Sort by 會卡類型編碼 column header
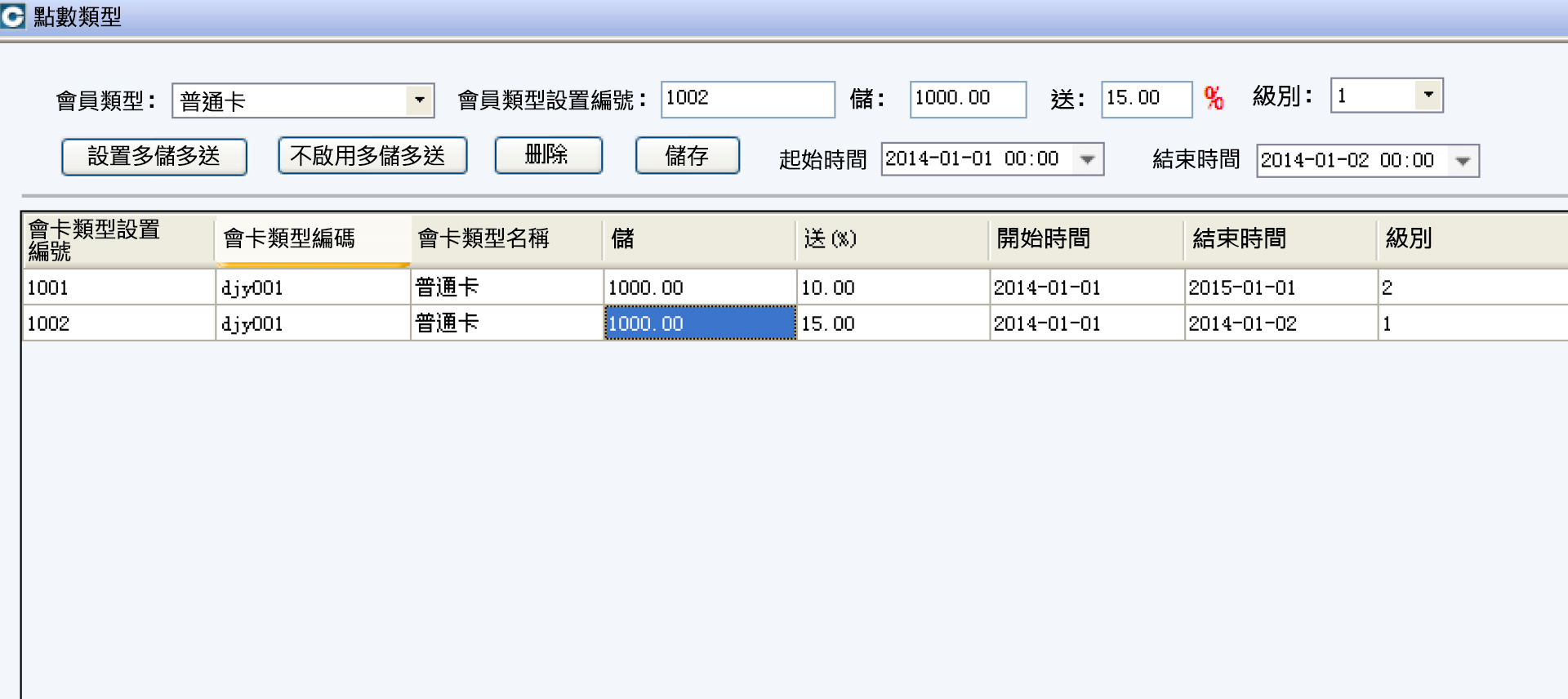 pos(313,239)
